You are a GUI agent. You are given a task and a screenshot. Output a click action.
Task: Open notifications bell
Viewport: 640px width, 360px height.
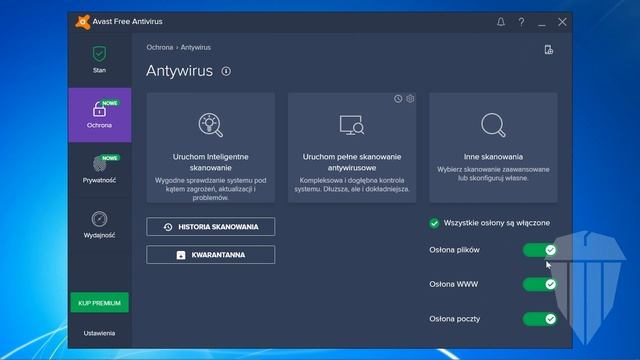[x=501, y=22]
